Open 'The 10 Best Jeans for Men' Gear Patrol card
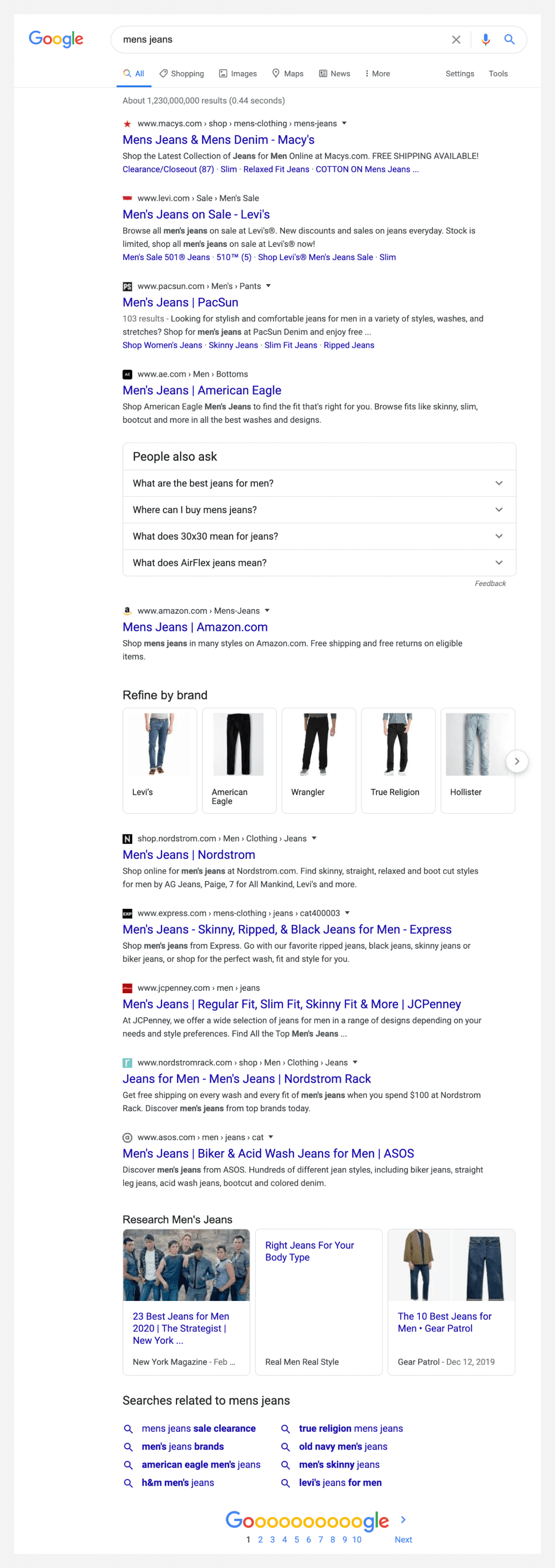The image size is (555, 1568). 452,1302
